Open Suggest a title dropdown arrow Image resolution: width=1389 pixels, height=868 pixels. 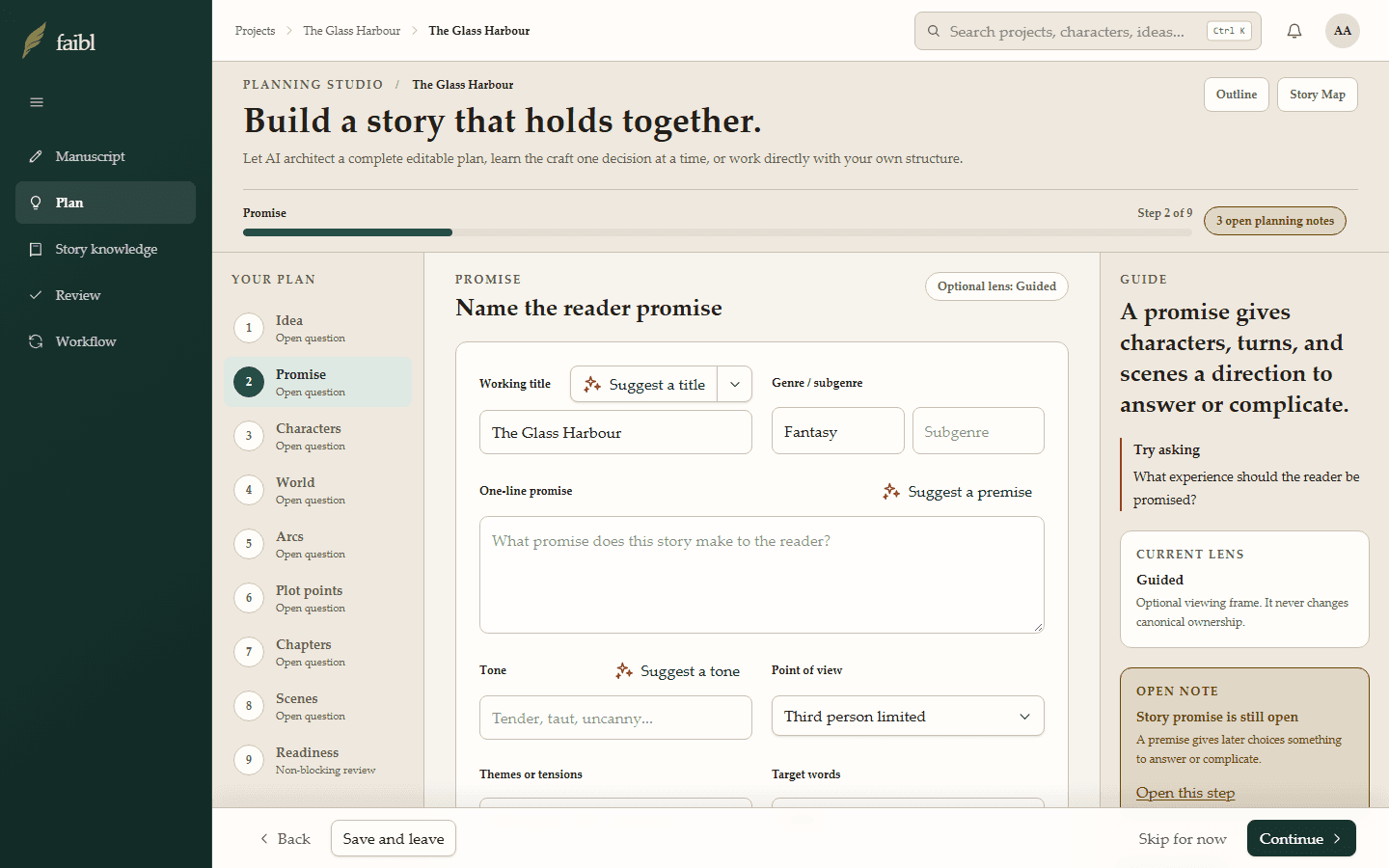coord(735,384)
